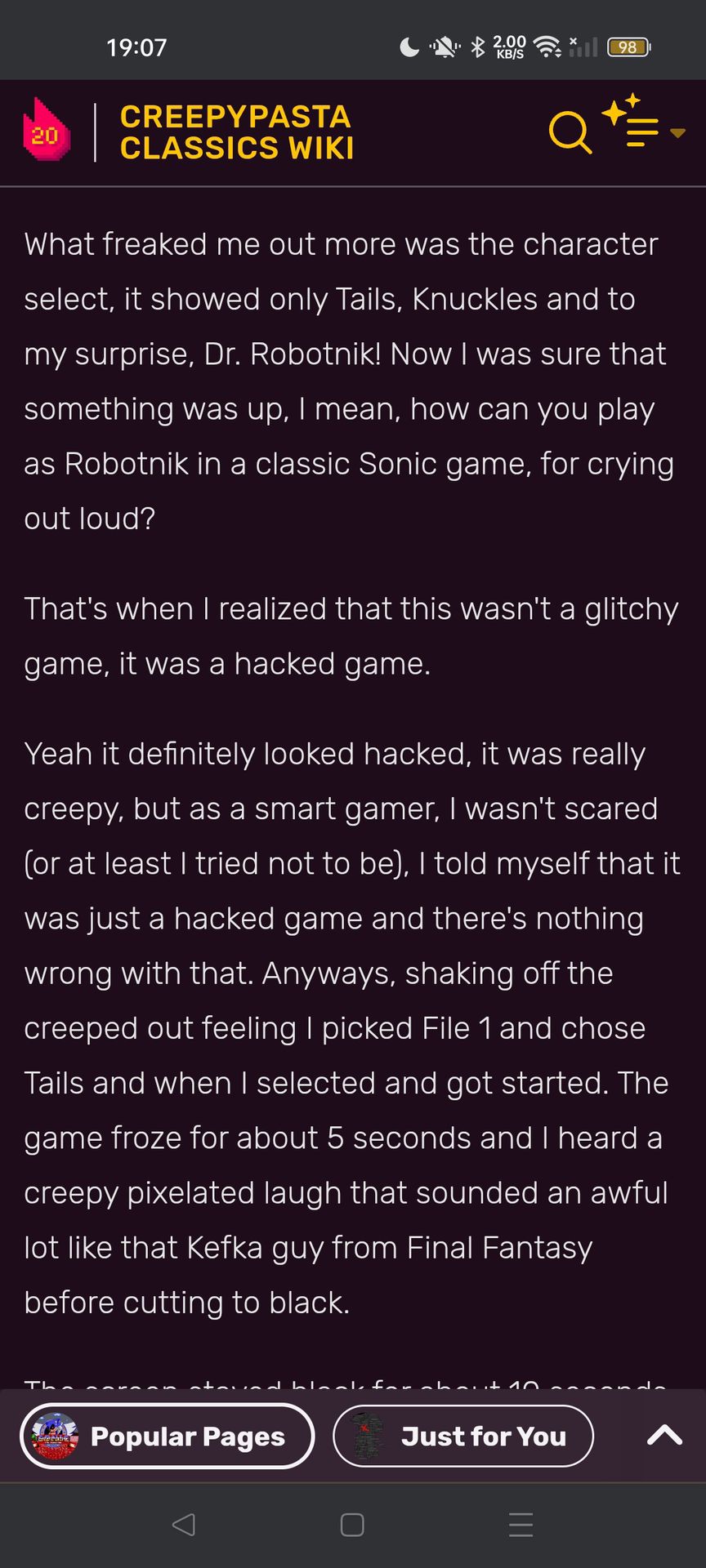Viewport: 706px width, 1568px height.
Task: Open the wiki search magnifier
Action: tap(569, 131)
